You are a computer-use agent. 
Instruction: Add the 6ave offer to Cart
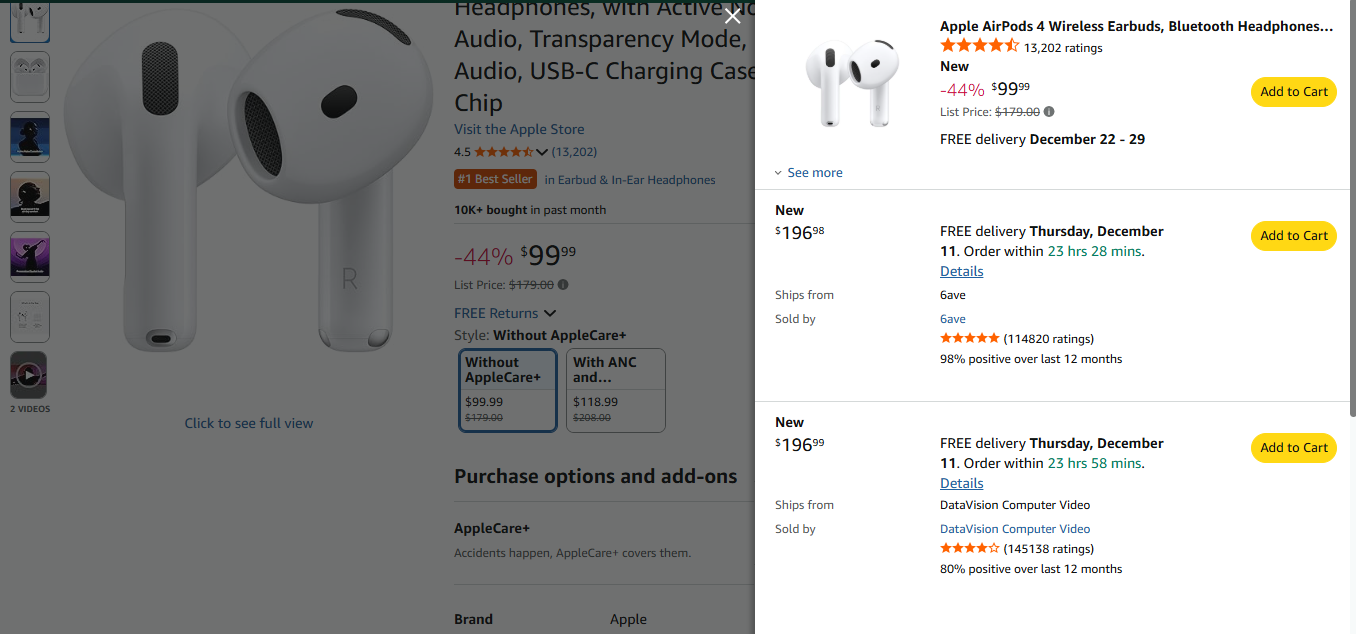1293,235
